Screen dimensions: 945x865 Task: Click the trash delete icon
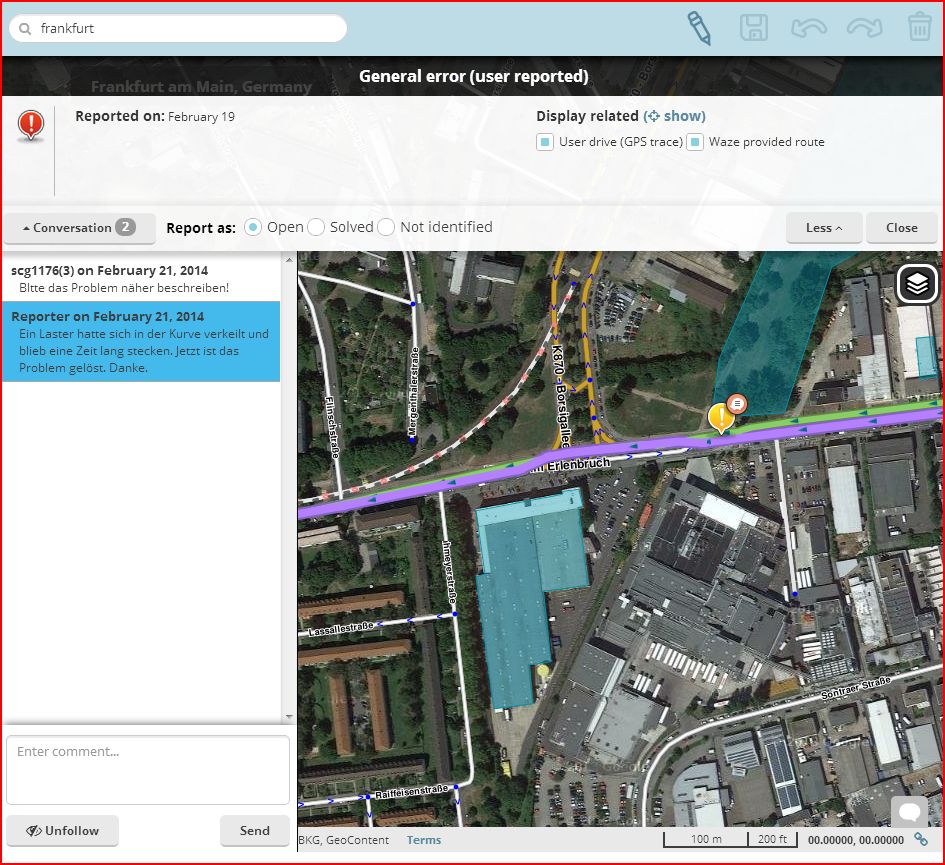(x=919, y=28)
